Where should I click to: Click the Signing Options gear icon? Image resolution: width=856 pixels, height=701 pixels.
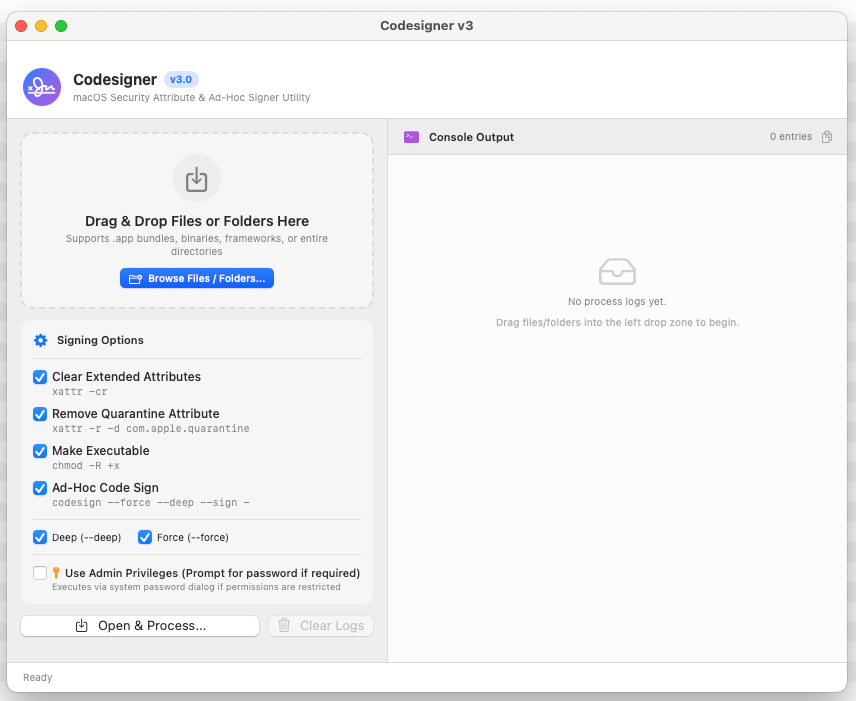pos(40,340)
